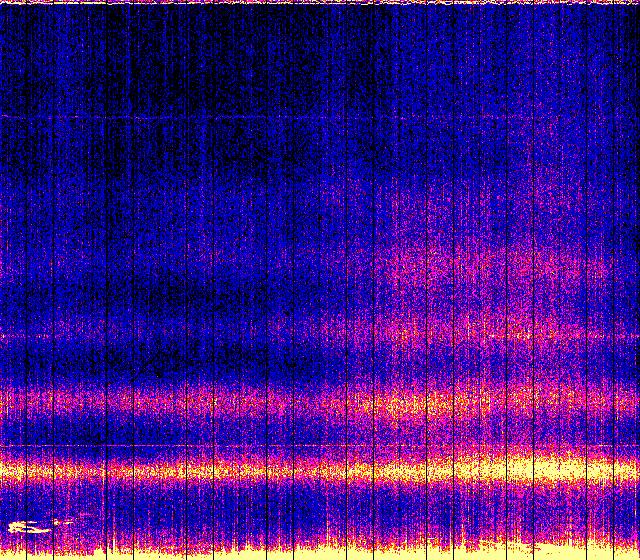This screenshot has width=640, height=560.
Task: Click the small faint streak right of the white blob
Action: click(x=64, y=521)
